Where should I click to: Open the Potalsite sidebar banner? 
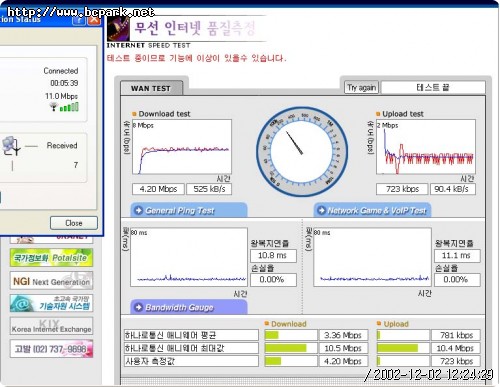[51, 258]
